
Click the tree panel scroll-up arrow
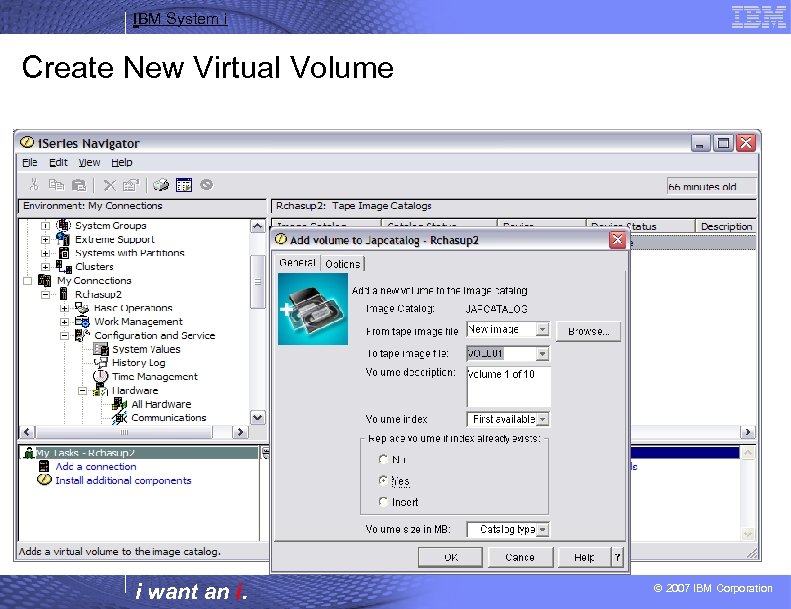[258, 226]
